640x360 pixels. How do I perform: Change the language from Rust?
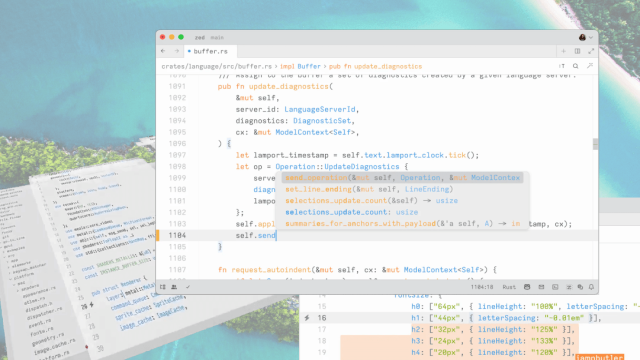[x=509, y=287]
